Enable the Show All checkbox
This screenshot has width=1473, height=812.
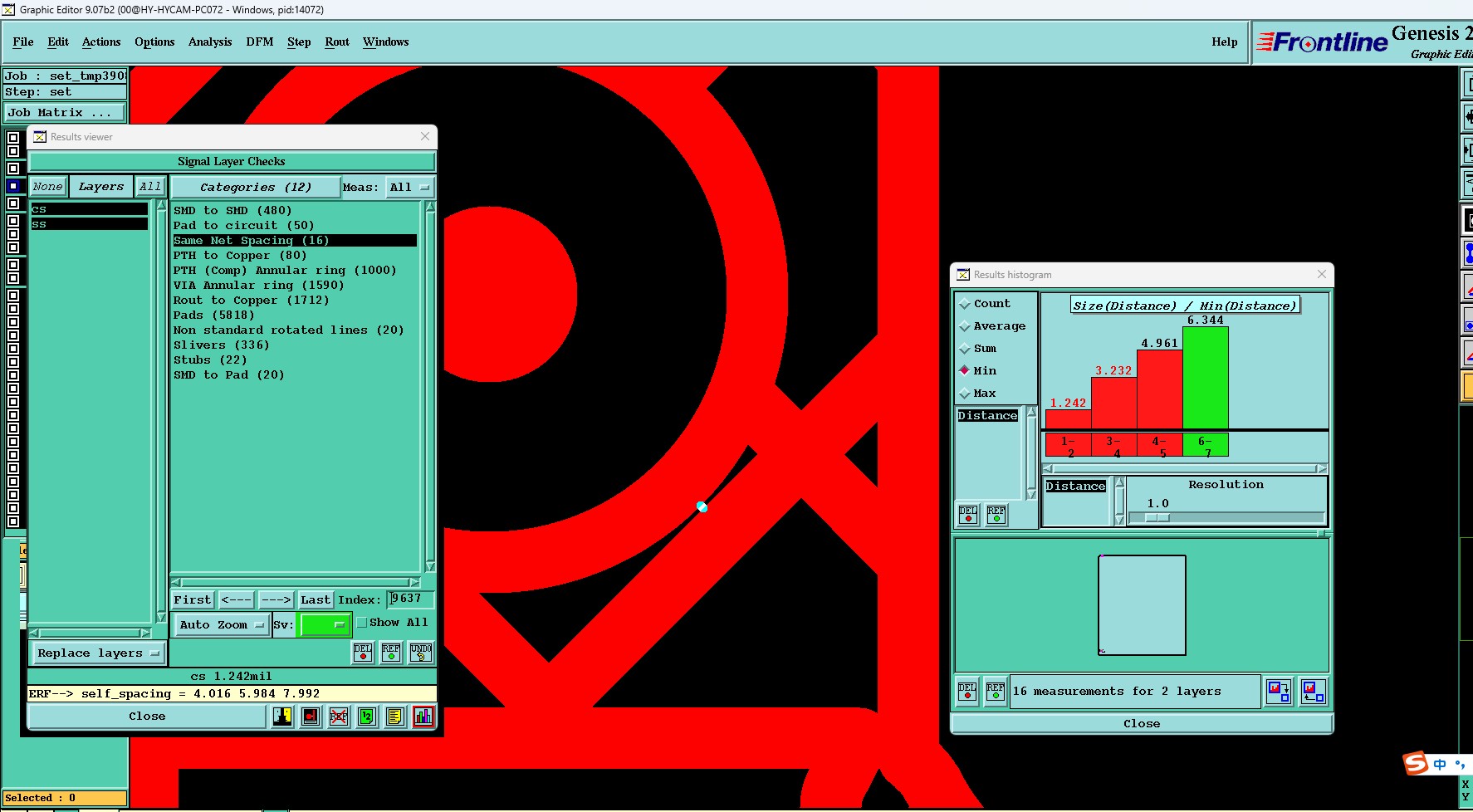(x=362, y=623)
